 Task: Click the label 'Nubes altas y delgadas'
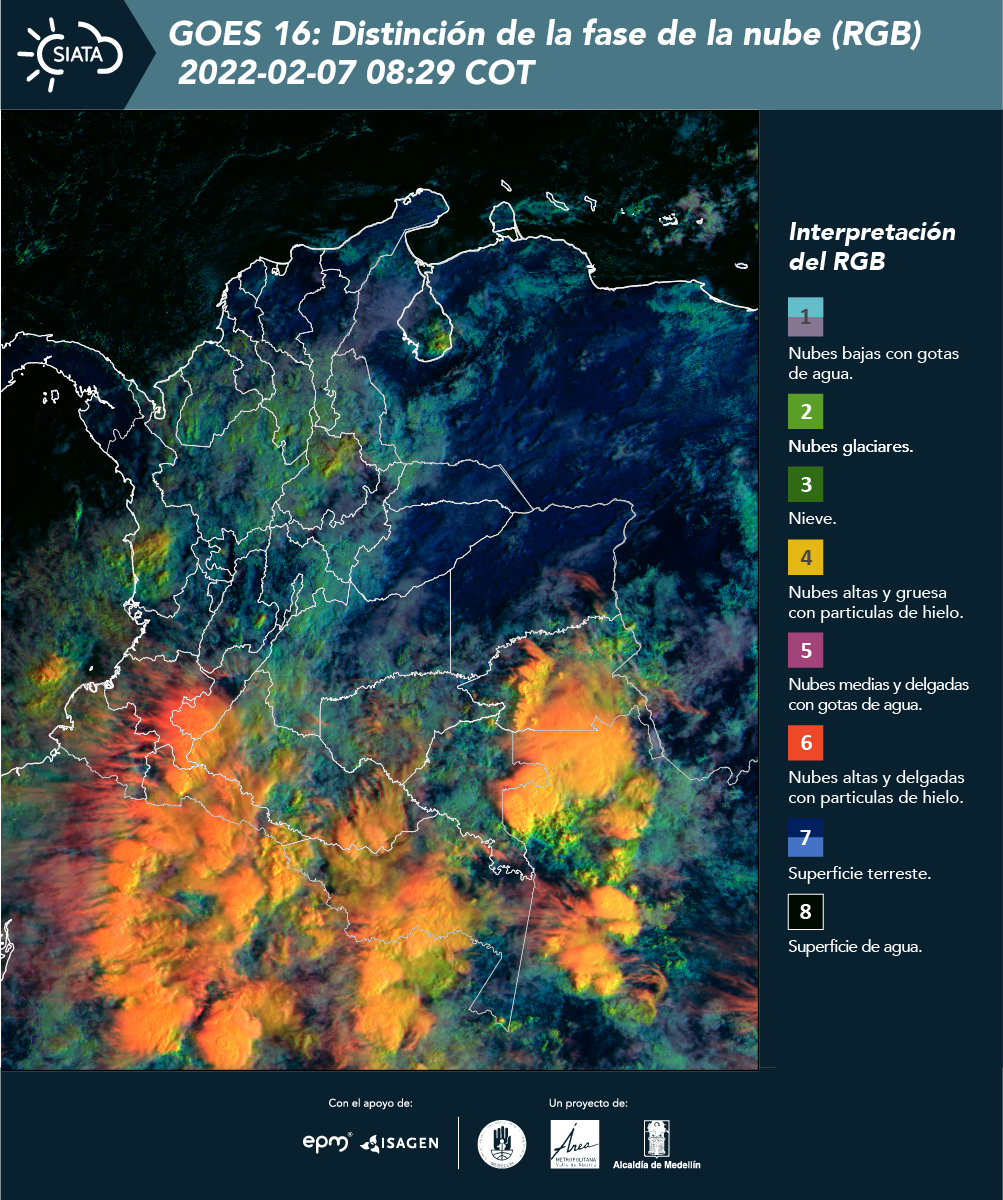(x=876, y=777)
